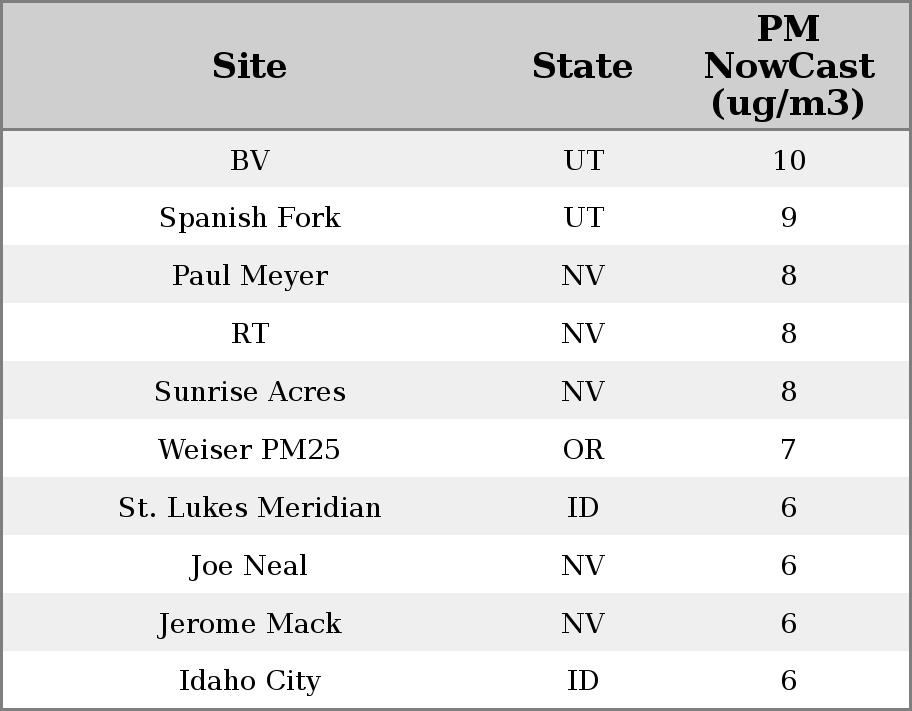Select the PM NowCast value 7
Viewport: 912px width, 711px height.
tap(788, 450)
